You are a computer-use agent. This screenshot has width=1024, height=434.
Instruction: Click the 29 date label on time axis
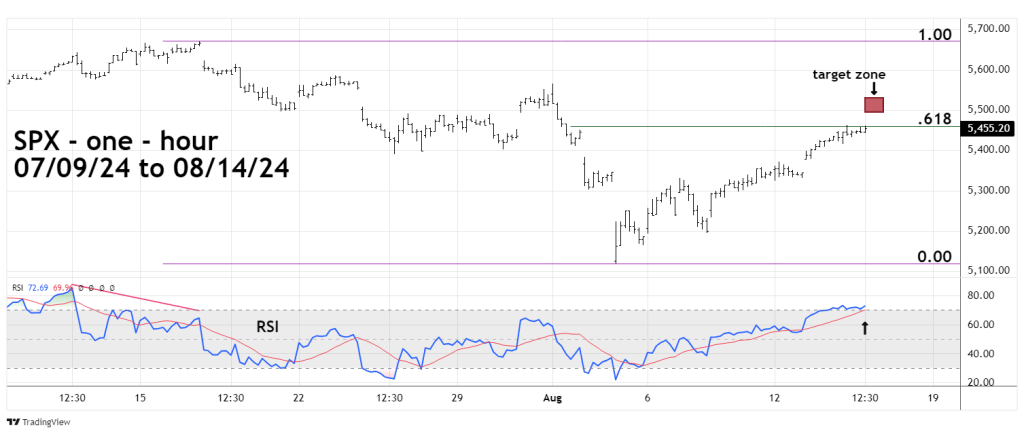[x=456, y=397]
